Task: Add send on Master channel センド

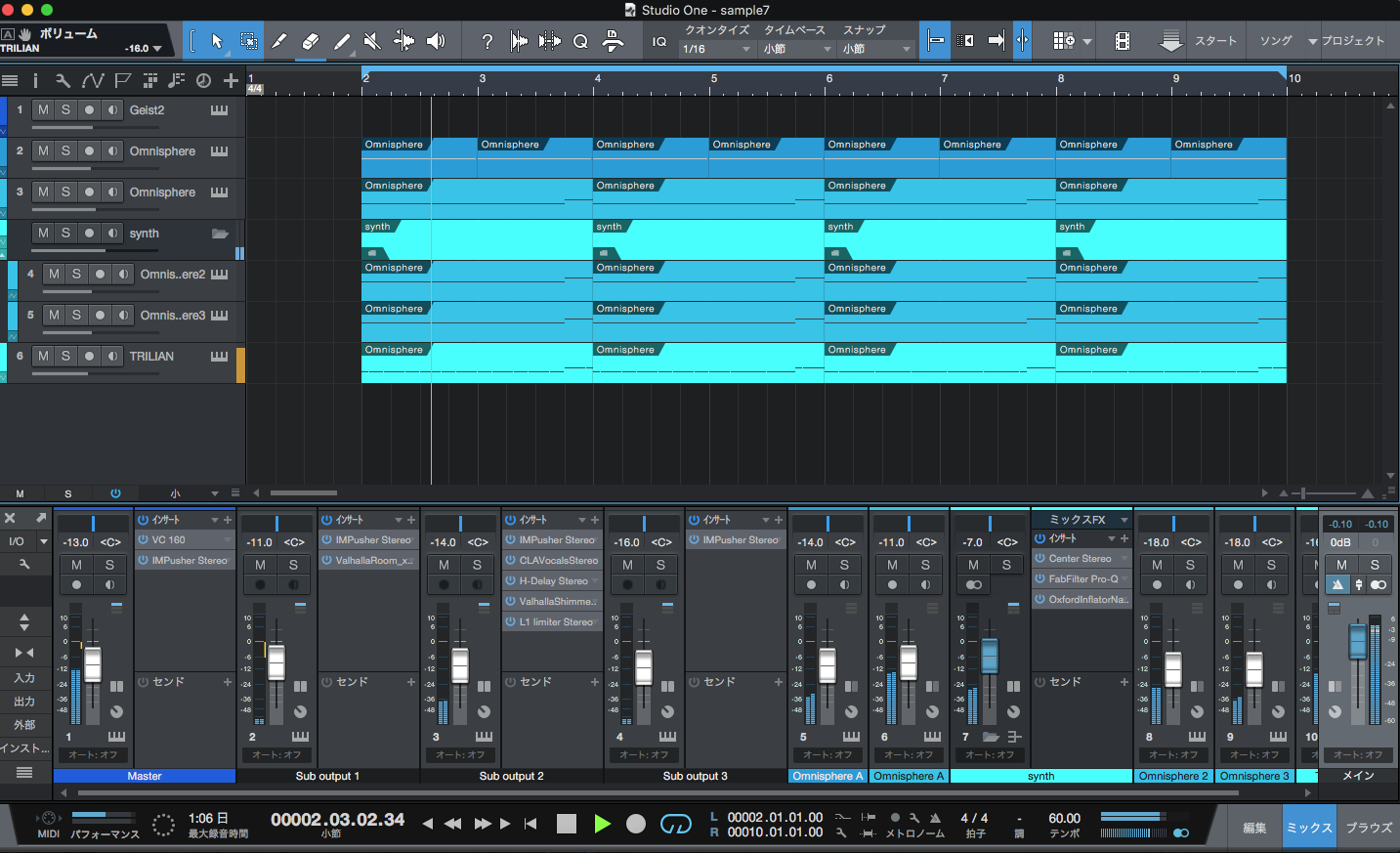Action: coord(228,682)
